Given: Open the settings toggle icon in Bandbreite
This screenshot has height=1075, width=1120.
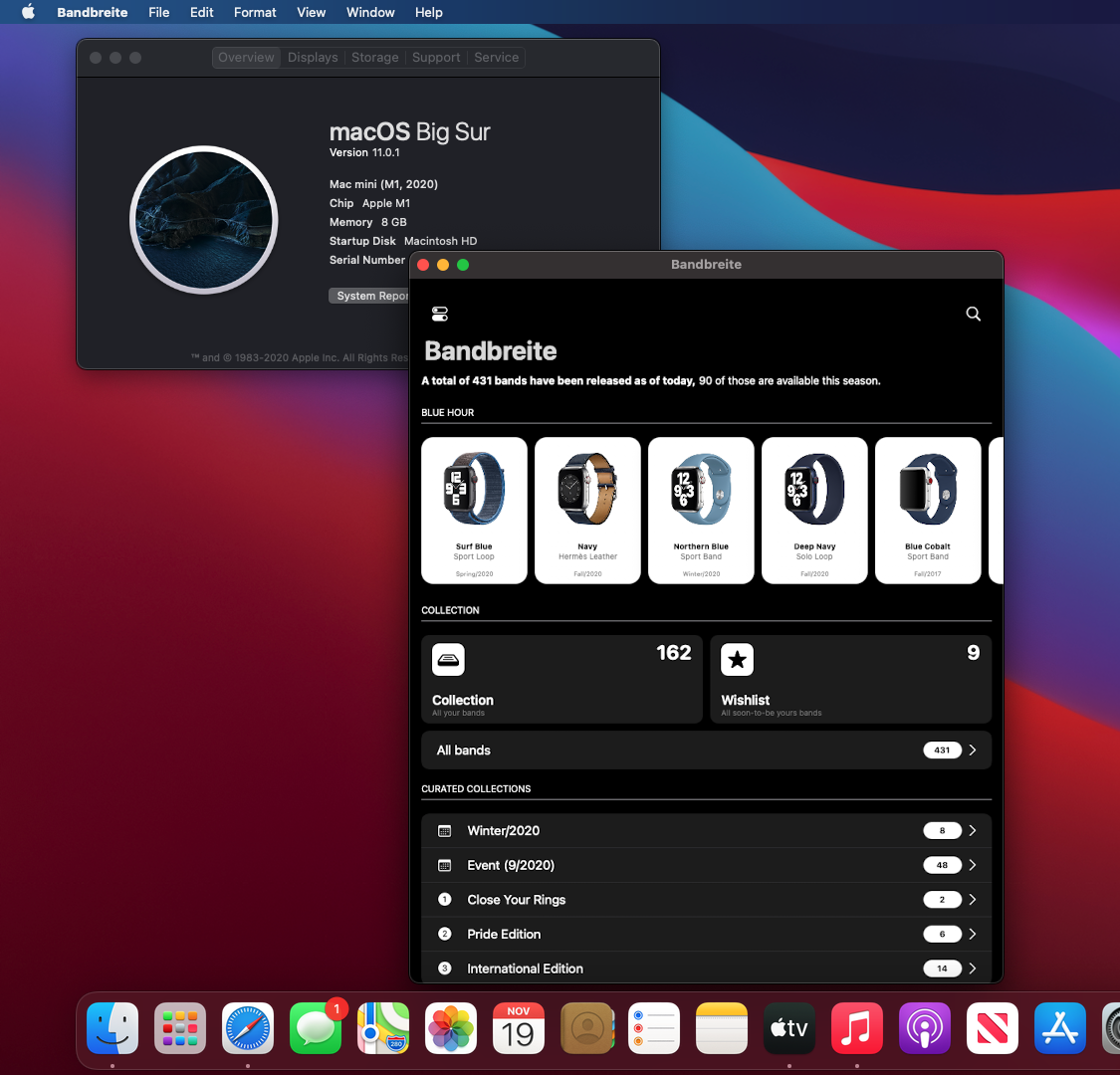Looking at the screenshot, I should pyautogui.click(x=440, y=314).
